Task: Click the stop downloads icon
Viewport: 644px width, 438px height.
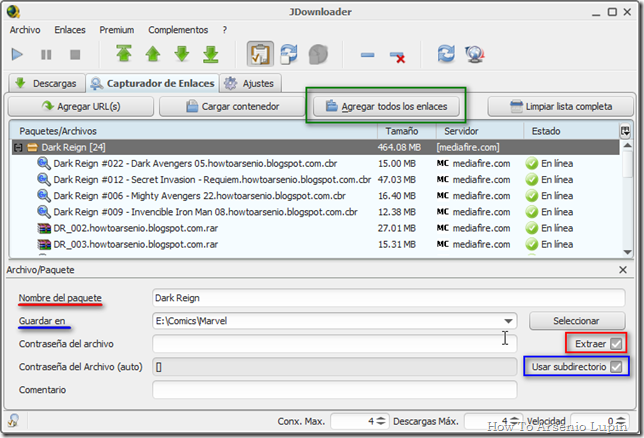Action: tap(73, 54)
